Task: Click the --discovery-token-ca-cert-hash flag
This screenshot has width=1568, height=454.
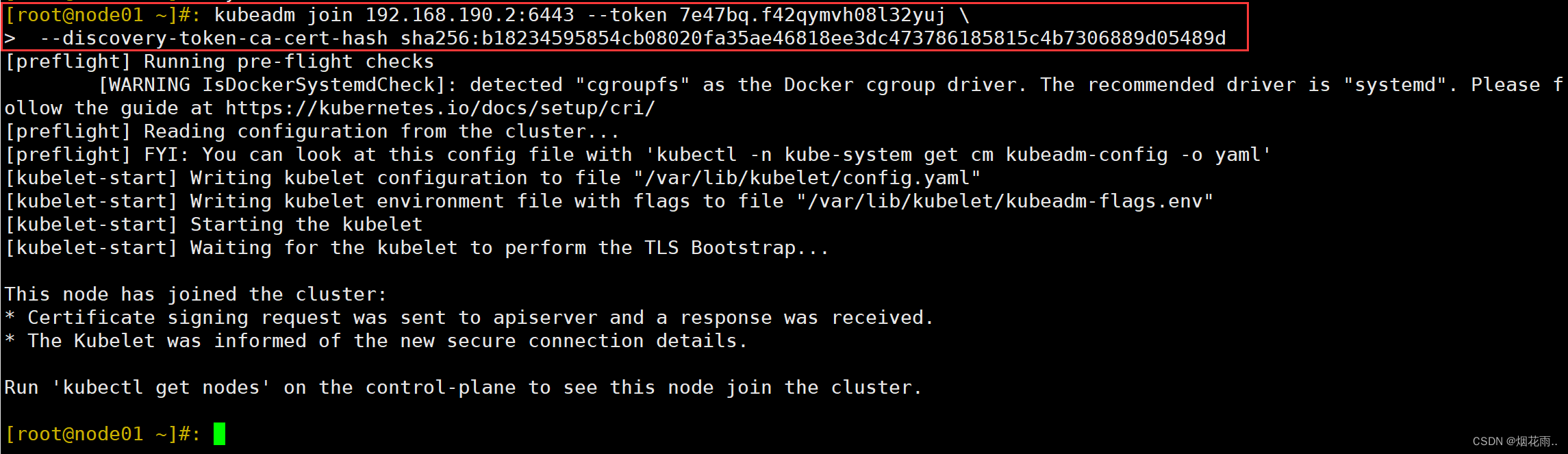Action: pyautogui.click(x=214, y=38)
